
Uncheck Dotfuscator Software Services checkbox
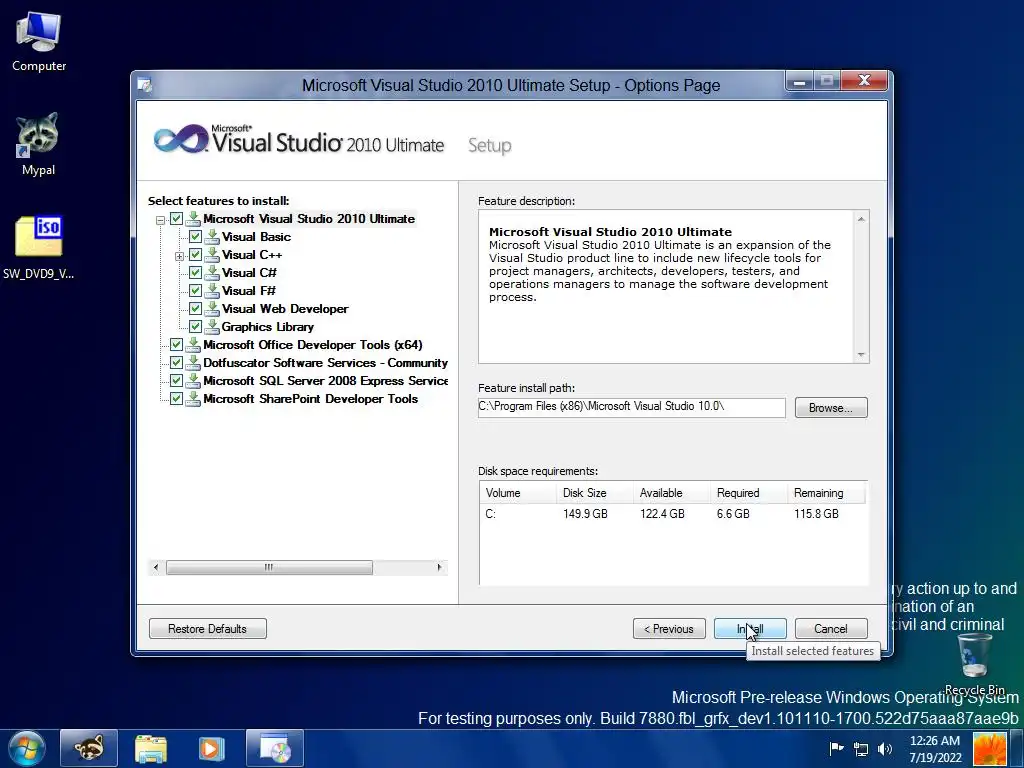click(176, 362)
